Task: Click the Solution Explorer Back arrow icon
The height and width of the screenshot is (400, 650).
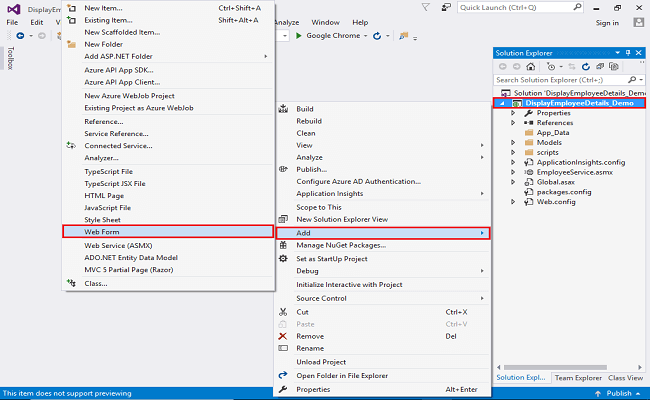Action: coord(503,66)
